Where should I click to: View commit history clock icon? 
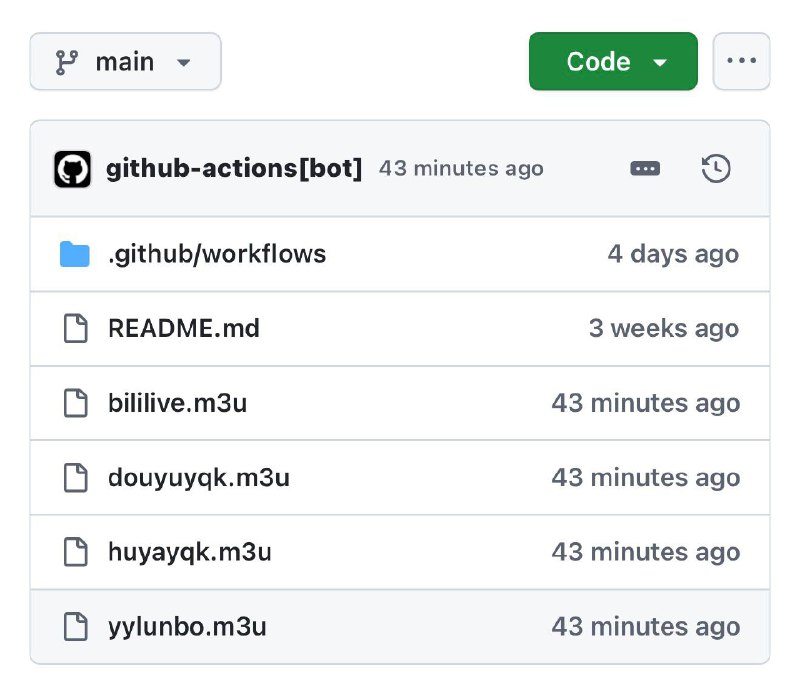pyautogui.click(x=716, y=168)
